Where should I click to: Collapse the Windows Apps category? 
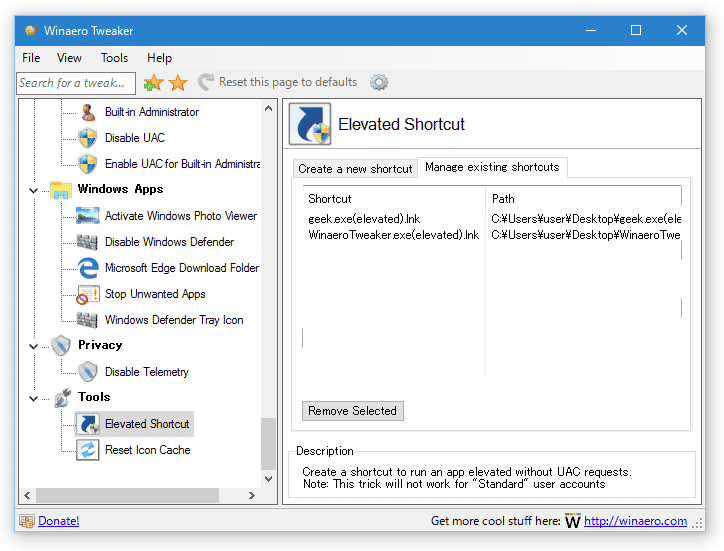point(33,190)
